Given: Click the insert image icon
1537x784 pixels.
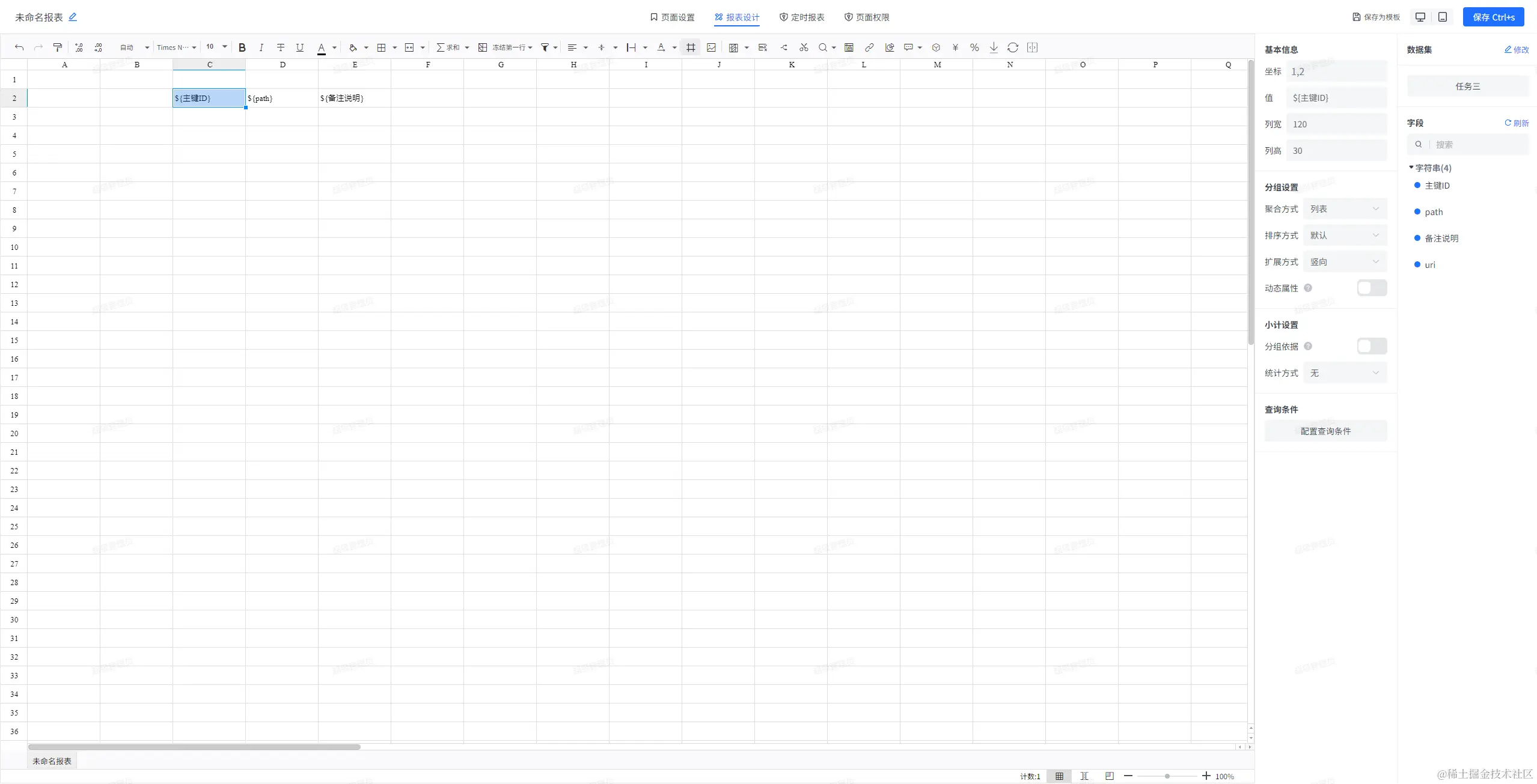Looking at the screenshot, I should (711, 47).
